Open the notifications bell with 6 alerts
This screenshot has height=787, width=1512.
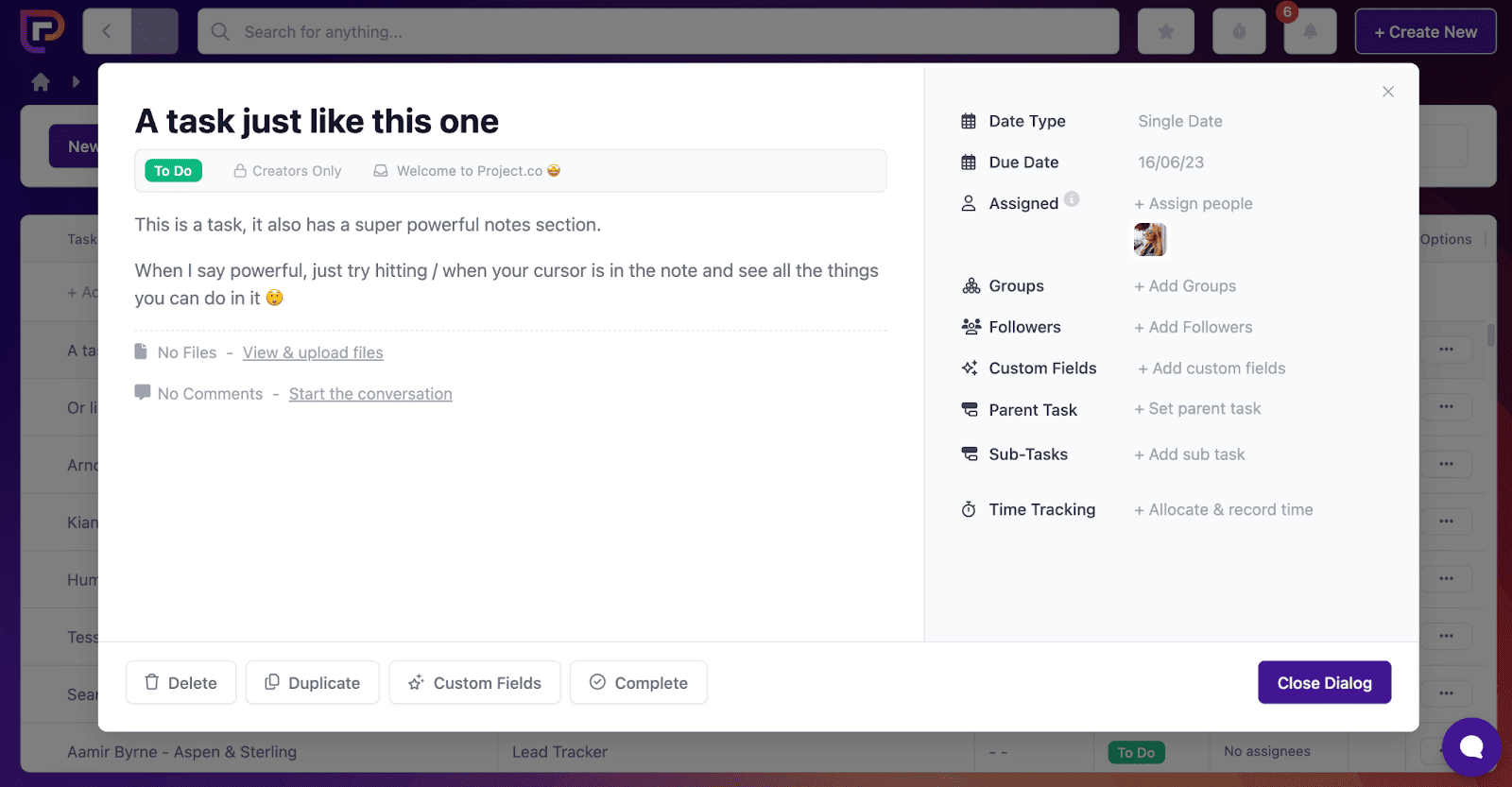[x=1310, y=30]
